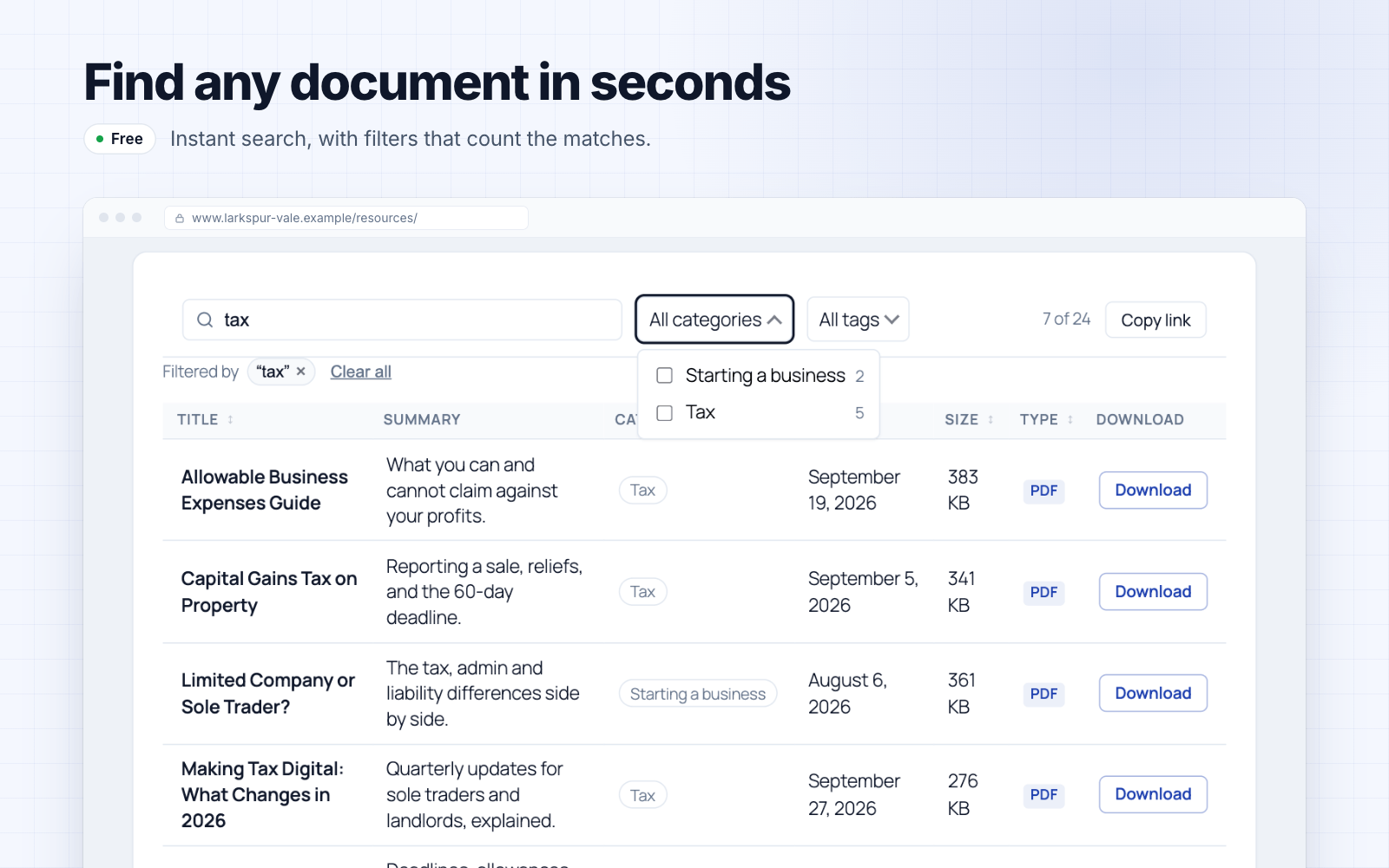Click Tax tag on Making Tax Digital row
Image resolution: width=1389 pixels, height=868 pixels.
coord(643,795)
